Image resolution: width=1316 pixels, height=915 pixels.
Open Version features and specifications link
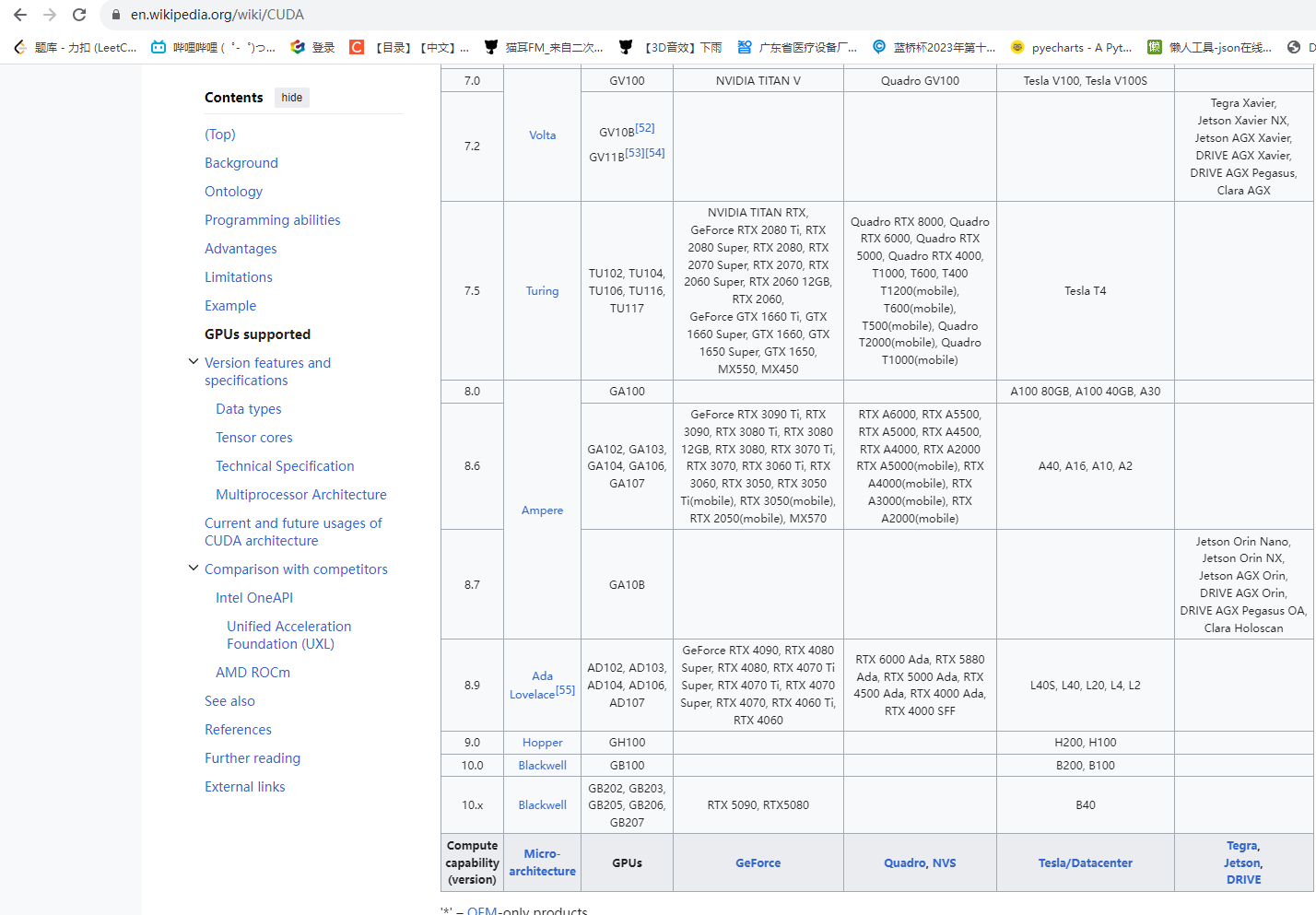coord(267,371)
